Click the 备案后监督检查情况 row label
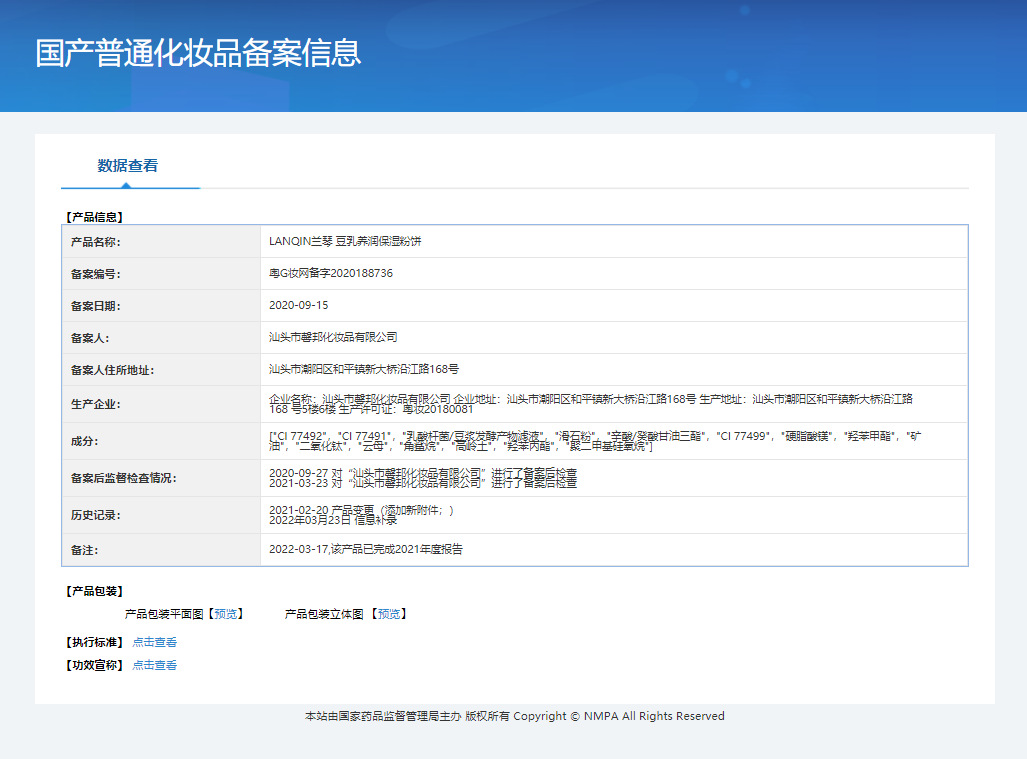The height and width of the screenshot is (759, 1027). pyautogui.click(x=124, y=478)
